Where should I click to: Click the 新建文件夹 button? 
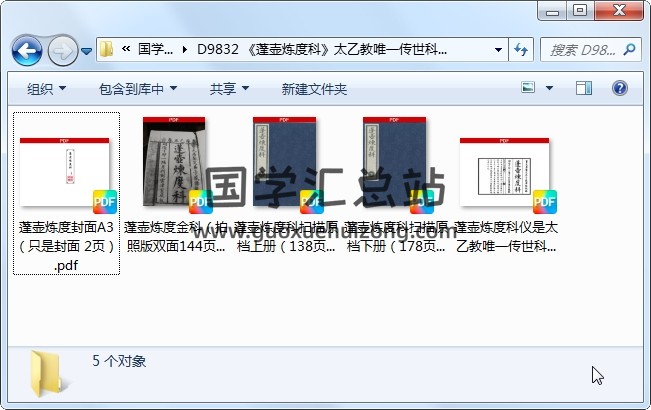point(314,89)
